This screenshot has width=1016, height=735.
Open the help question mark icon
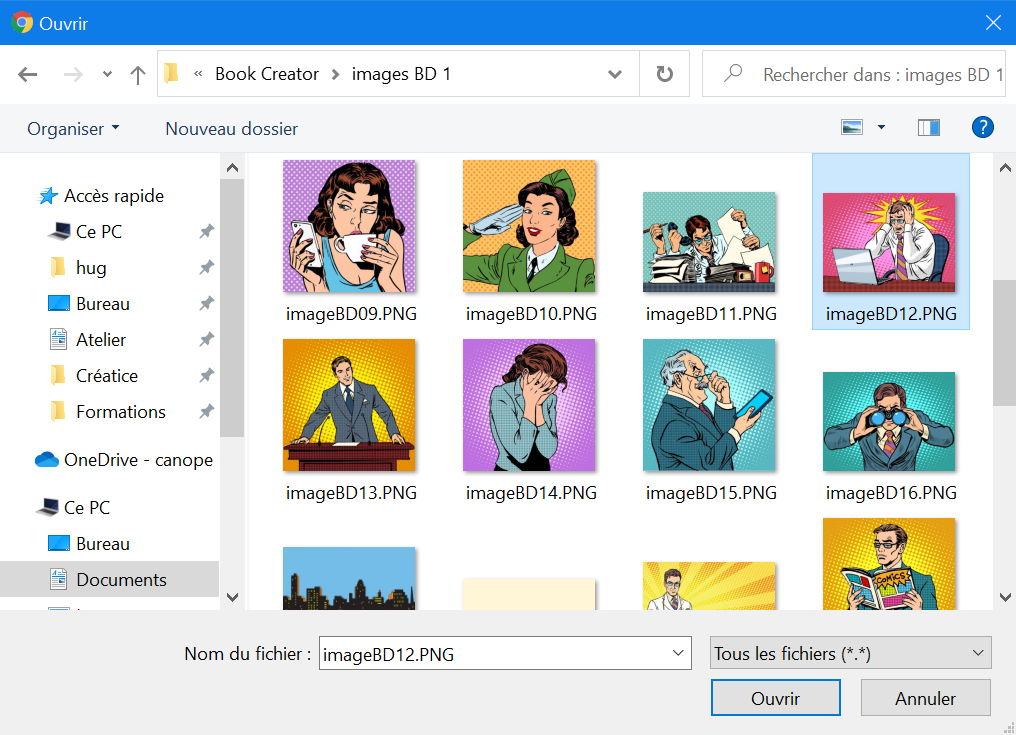click(982, 128)
